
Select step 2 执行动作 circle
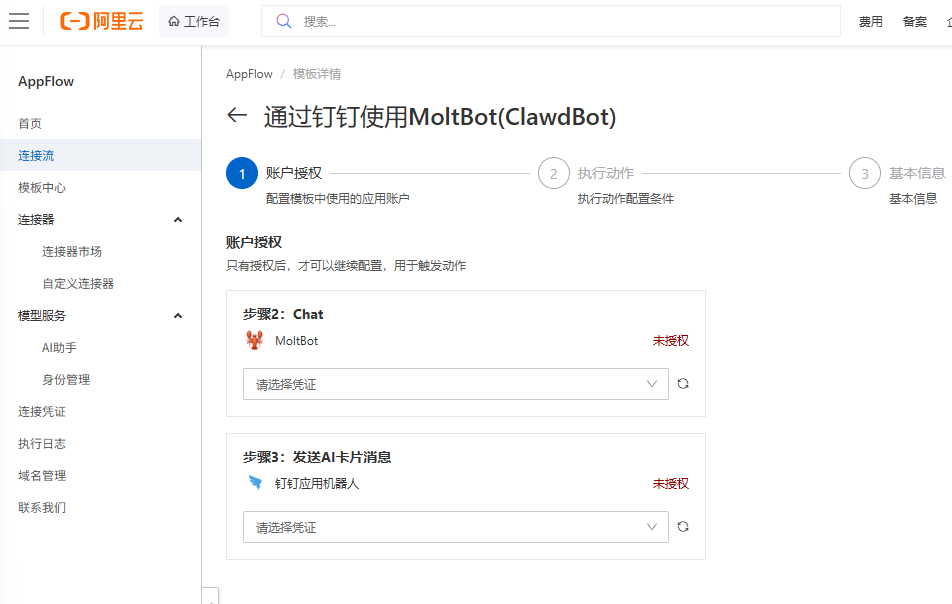(554, 174)
